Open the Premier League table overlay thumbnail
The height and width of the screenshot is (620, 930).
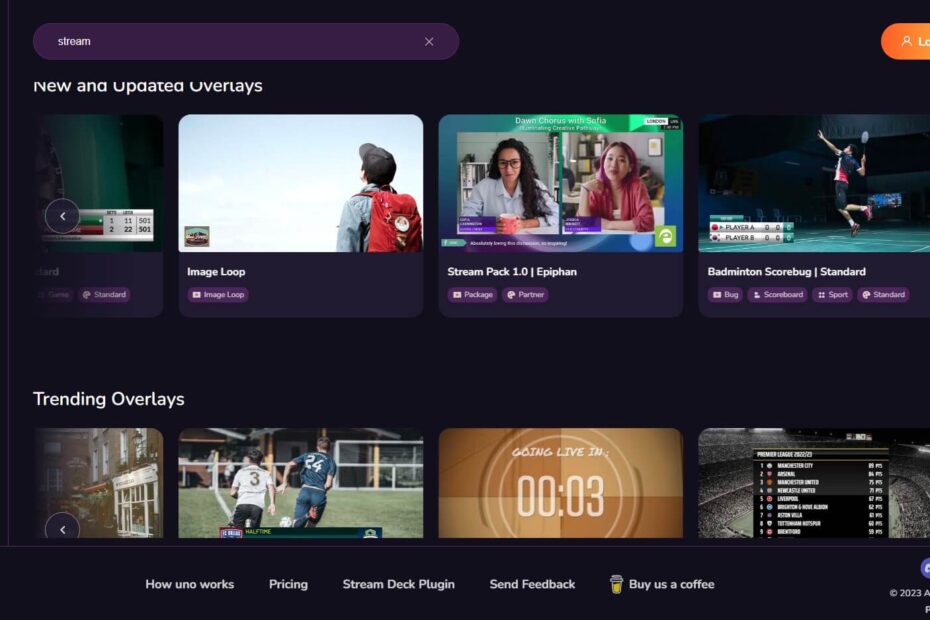tap(813, 483)
